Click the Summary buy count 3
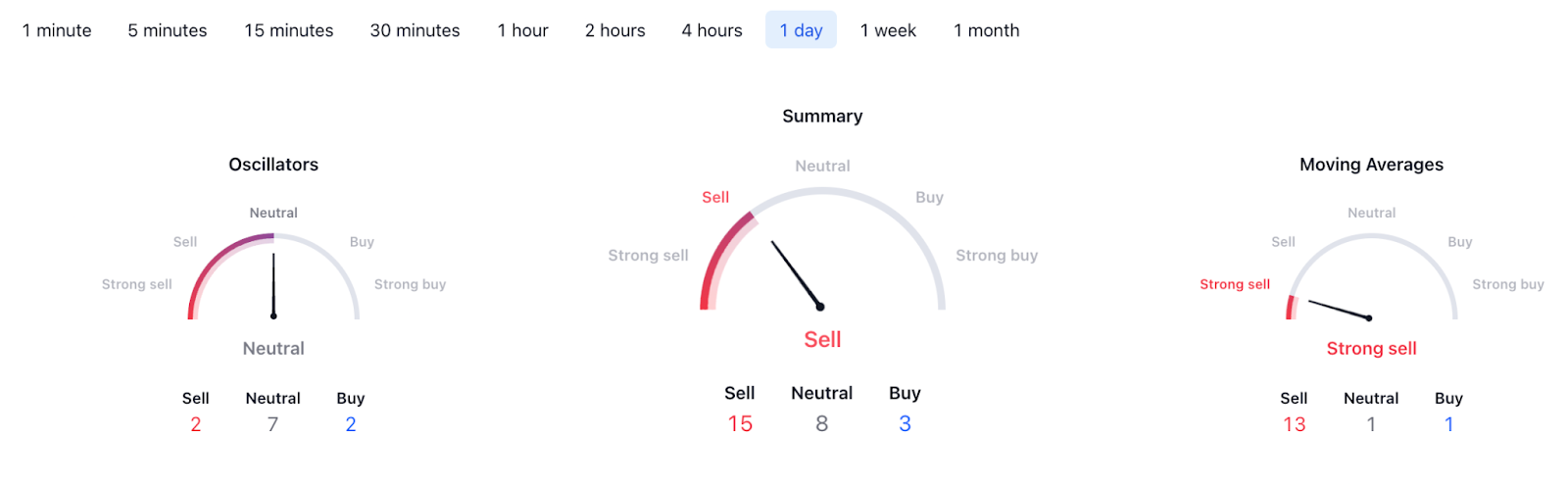1568x484 pixels. [x=905, y=423]
